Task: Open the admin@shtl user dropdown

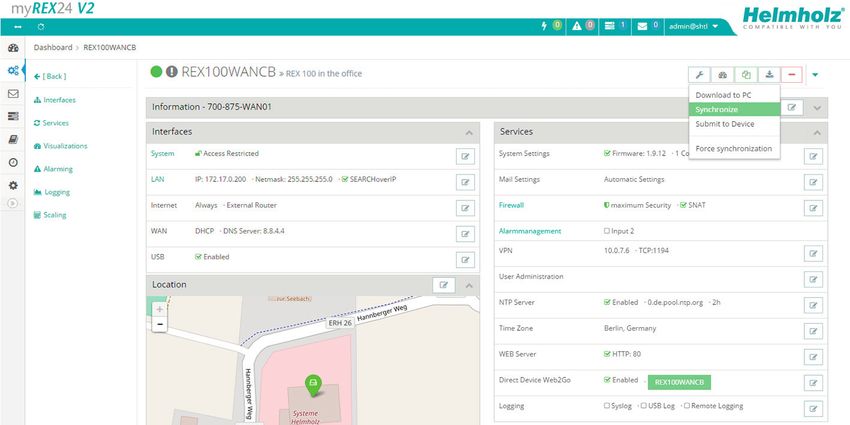Action: [693, 26]
